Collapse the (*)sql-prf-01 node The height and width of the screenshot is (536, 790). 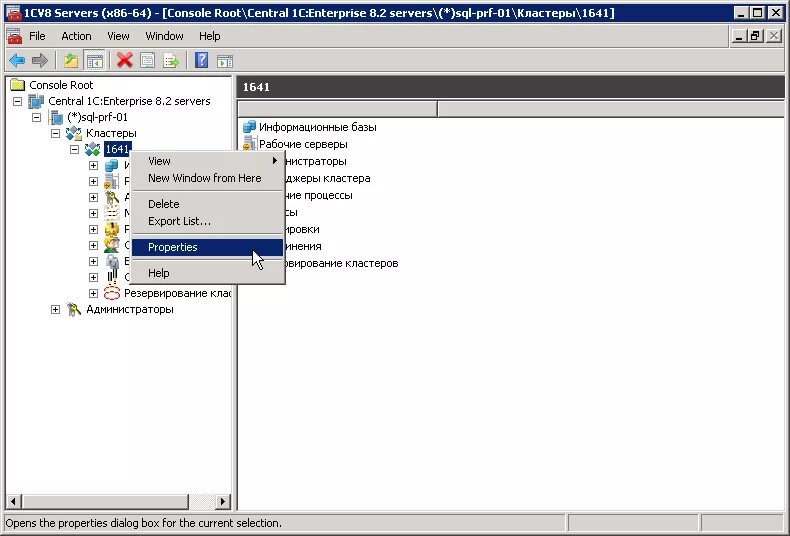[36, 117]
